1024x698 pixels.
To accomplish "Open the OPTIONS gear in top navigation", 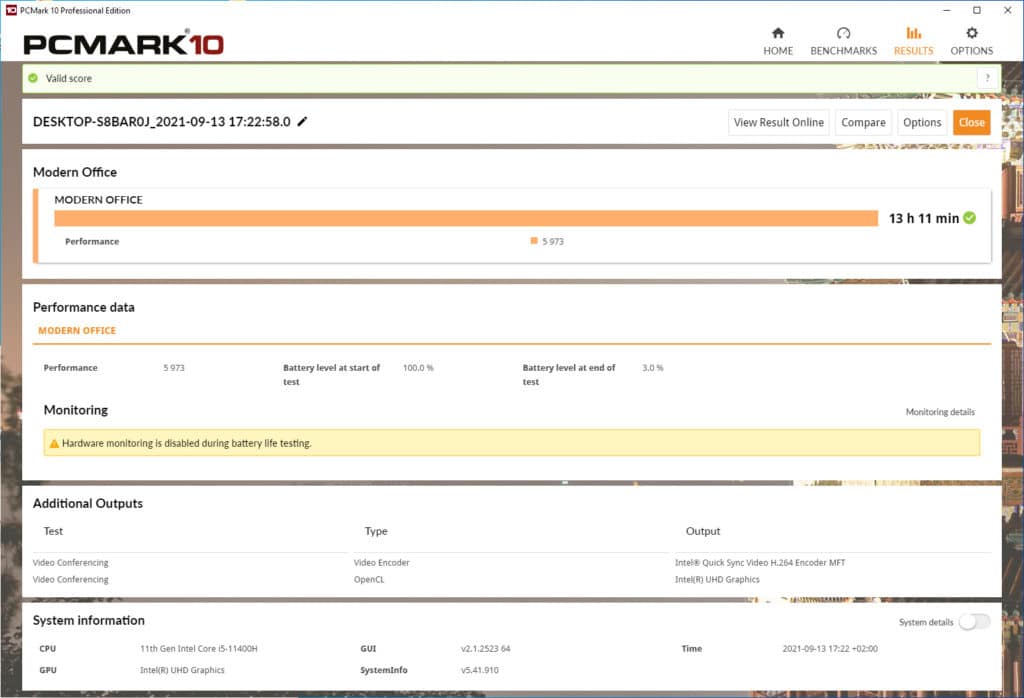I will point(971,41).
